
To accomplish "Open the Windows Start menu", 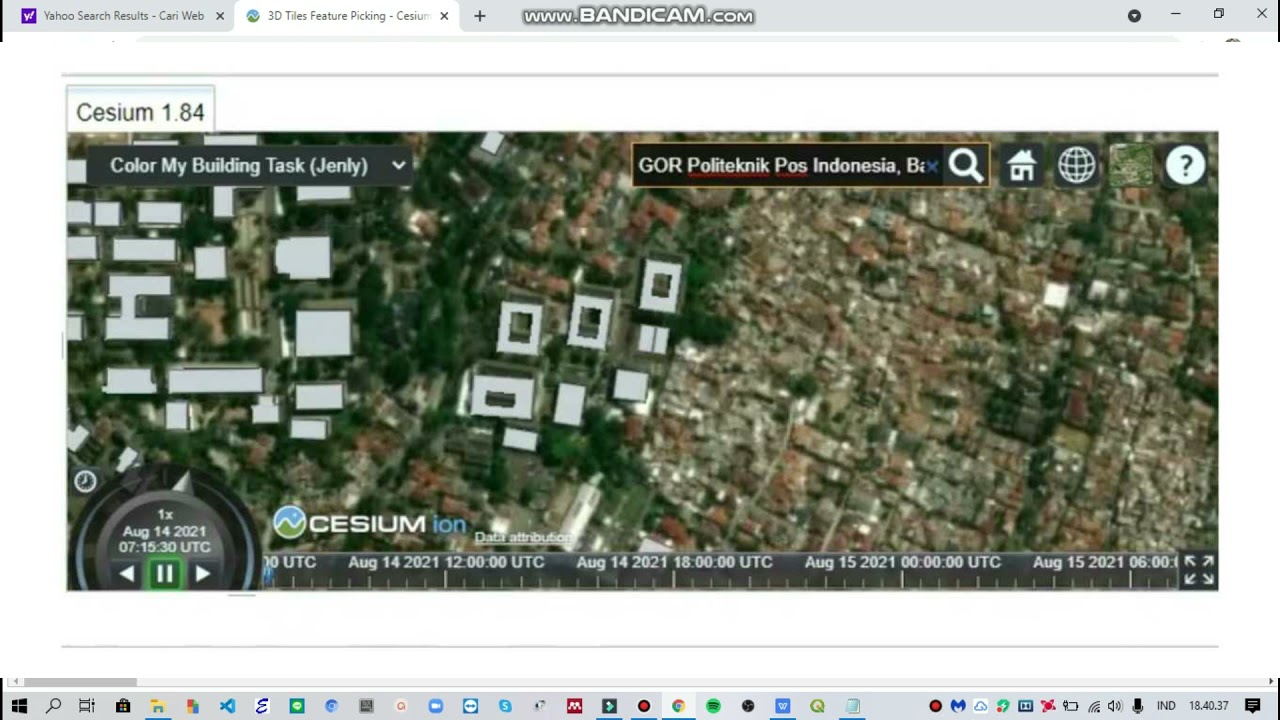I will 19,706.
